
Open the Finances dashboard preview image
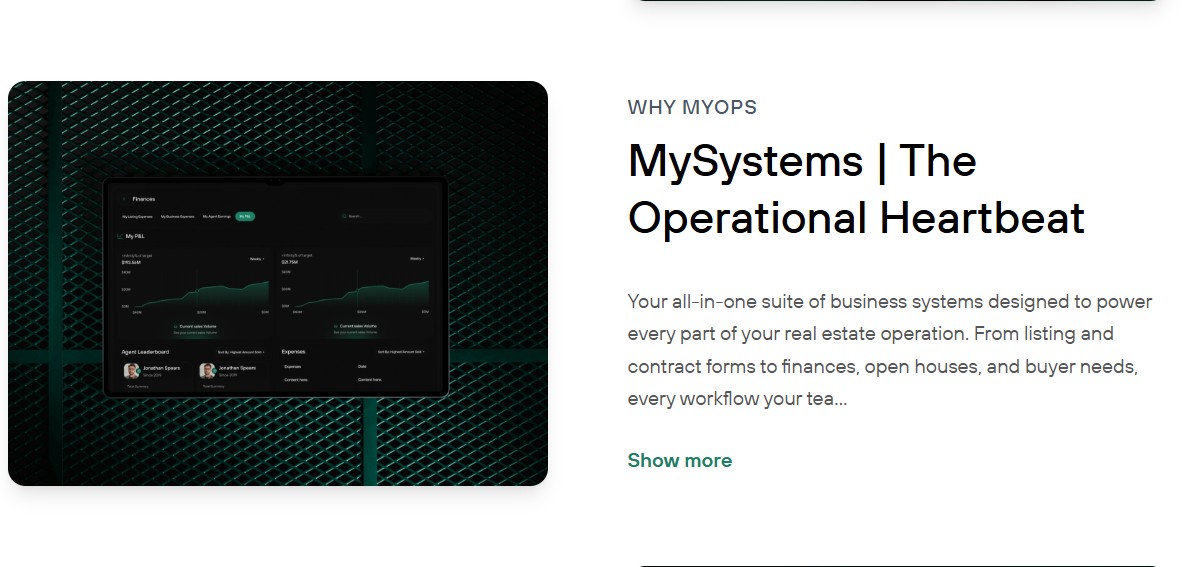[x=278, y=283]
